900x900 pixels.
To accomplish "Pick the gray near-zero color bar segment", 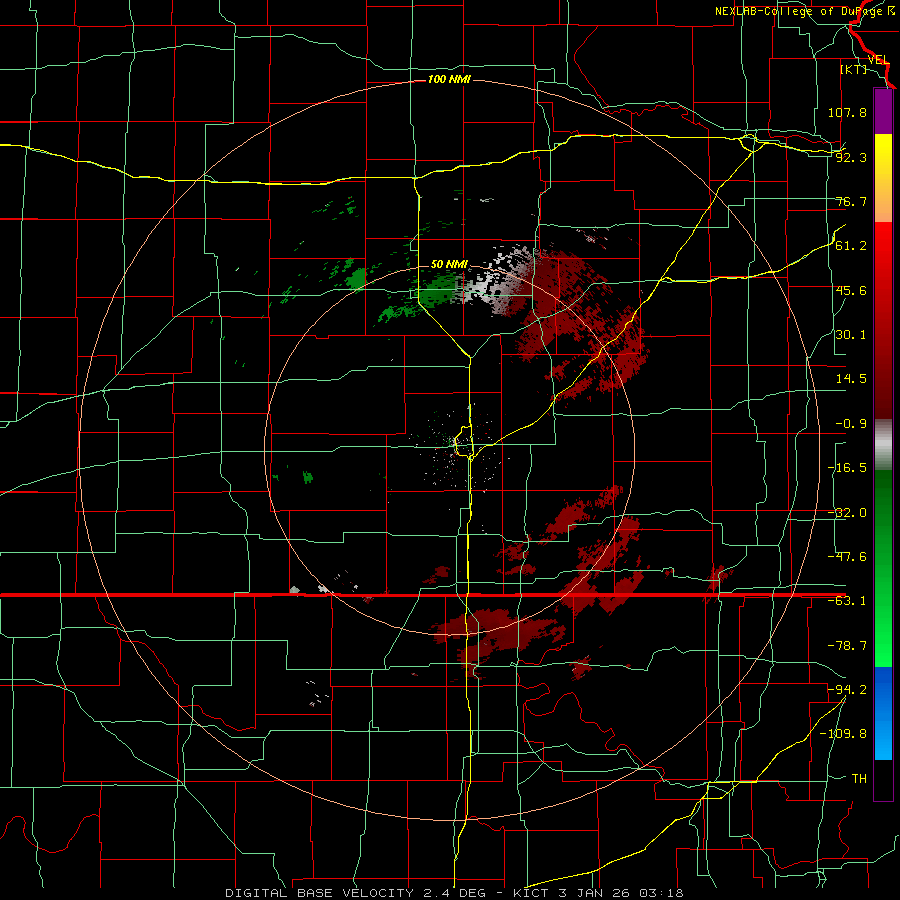I will (x=883, y=445).
